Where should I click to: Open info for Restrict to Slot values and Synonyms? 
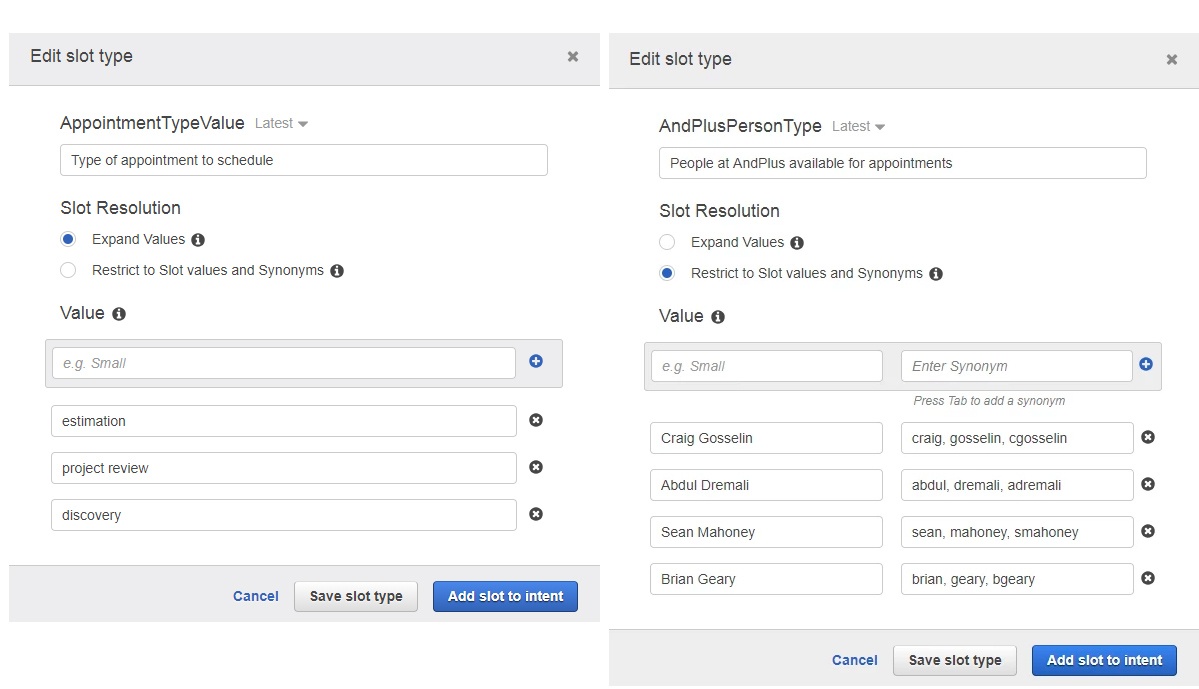[x=337, y=270]
